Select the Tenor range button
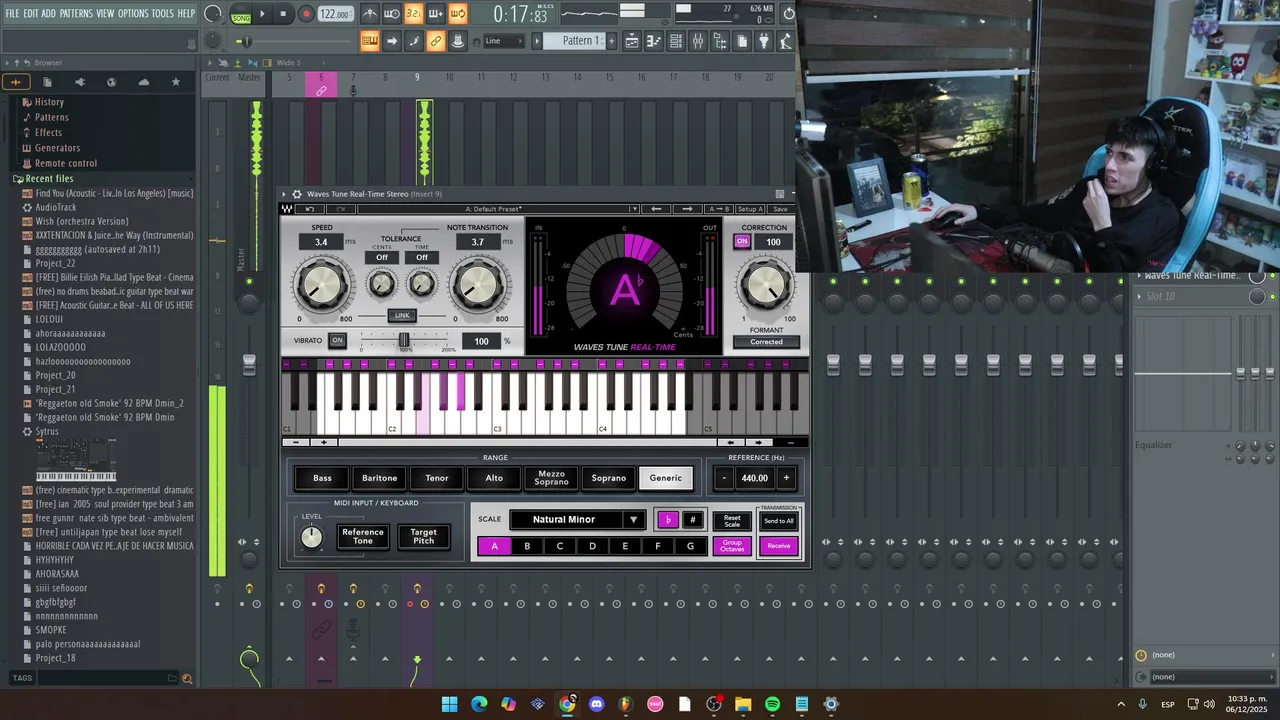The image size is (1280, 720). [x=437, y=478]
